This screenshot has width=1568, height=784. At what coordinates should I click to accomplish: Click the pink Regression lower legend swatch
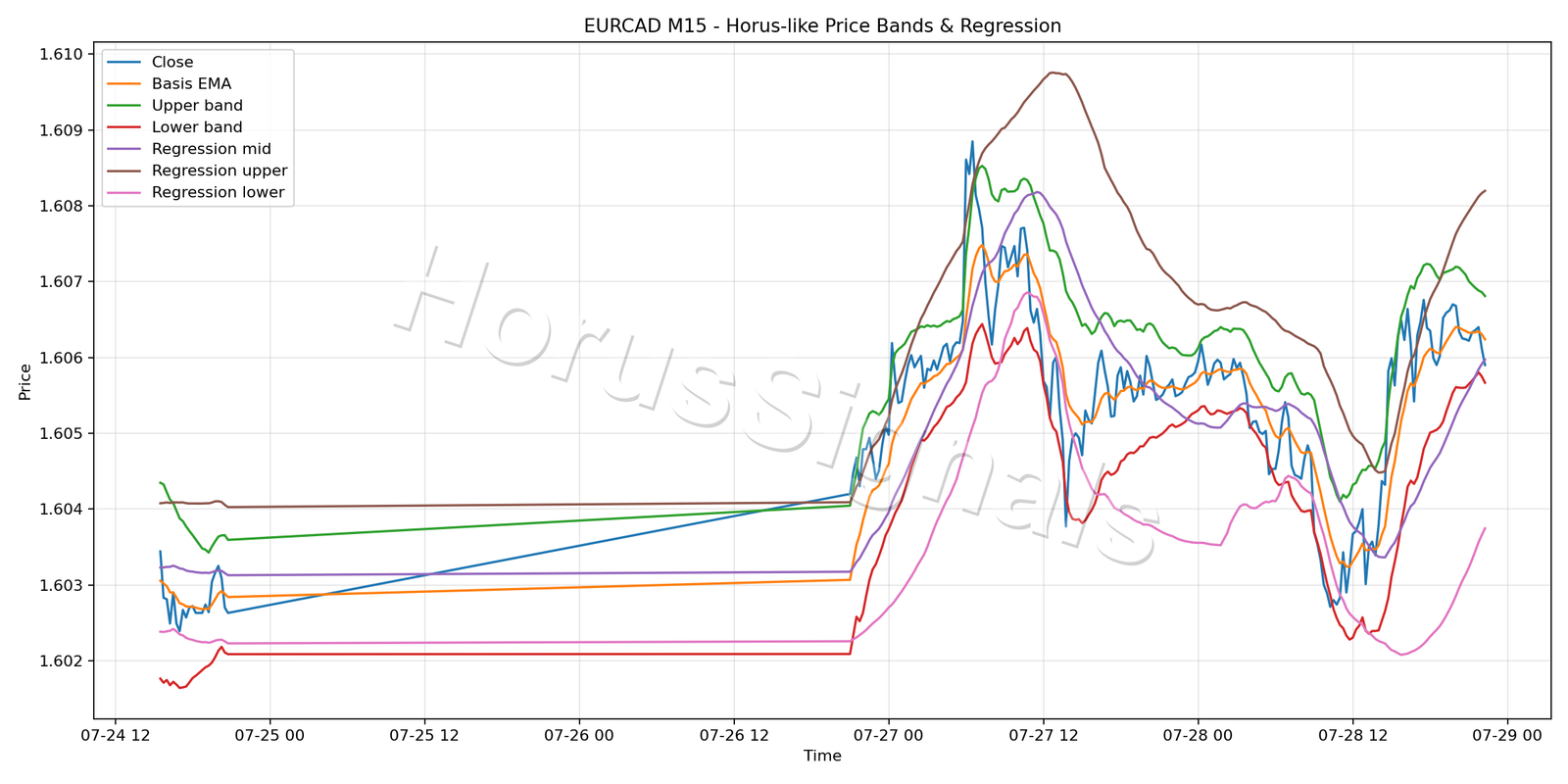tap(124, 193)
